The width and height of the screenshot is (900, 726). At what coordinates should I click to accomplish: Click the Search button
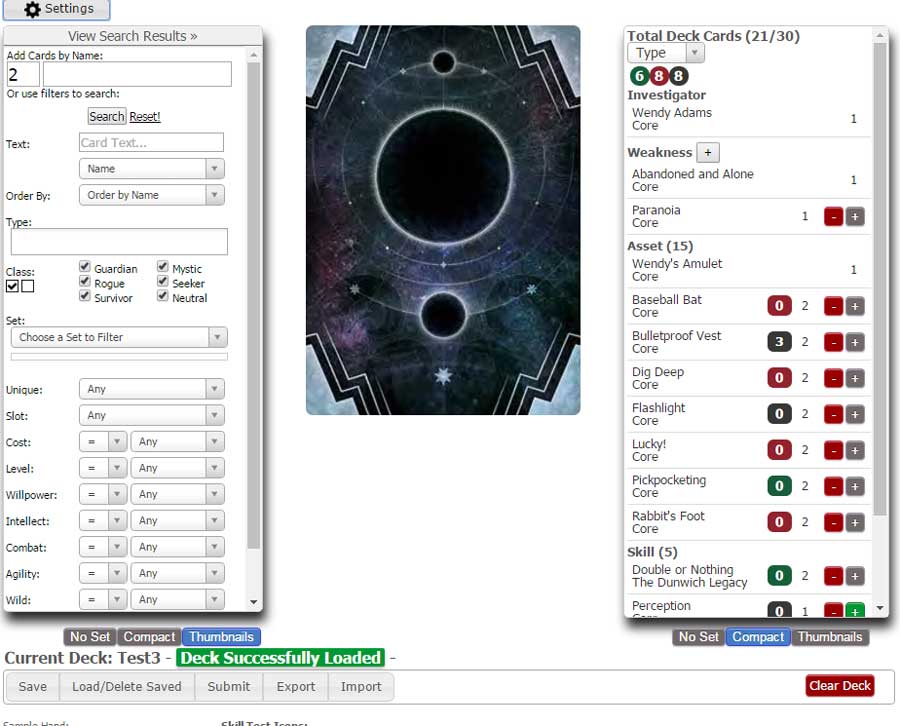pyautogui.click(x=107, y=117)
